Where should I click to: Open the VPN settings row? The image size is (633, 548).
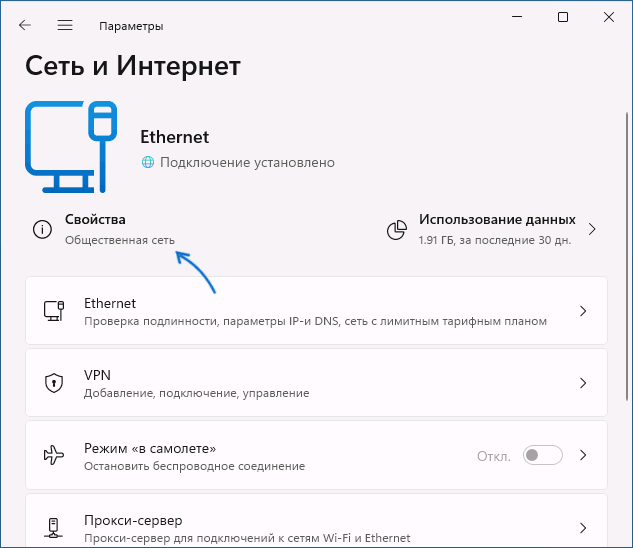pyautogui.click(x=316, y=383)
